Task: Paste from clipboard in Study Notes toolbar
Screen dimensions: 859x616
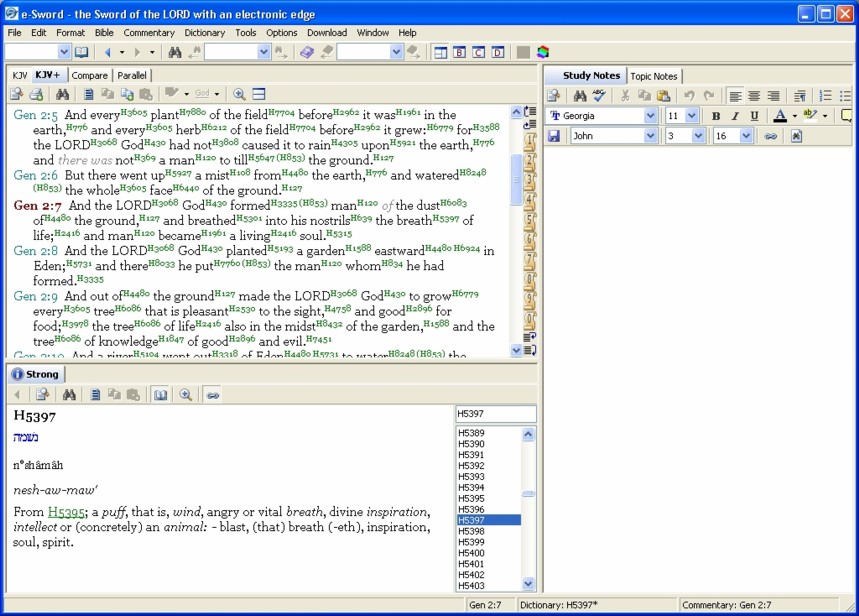Action: click(664, 96)
